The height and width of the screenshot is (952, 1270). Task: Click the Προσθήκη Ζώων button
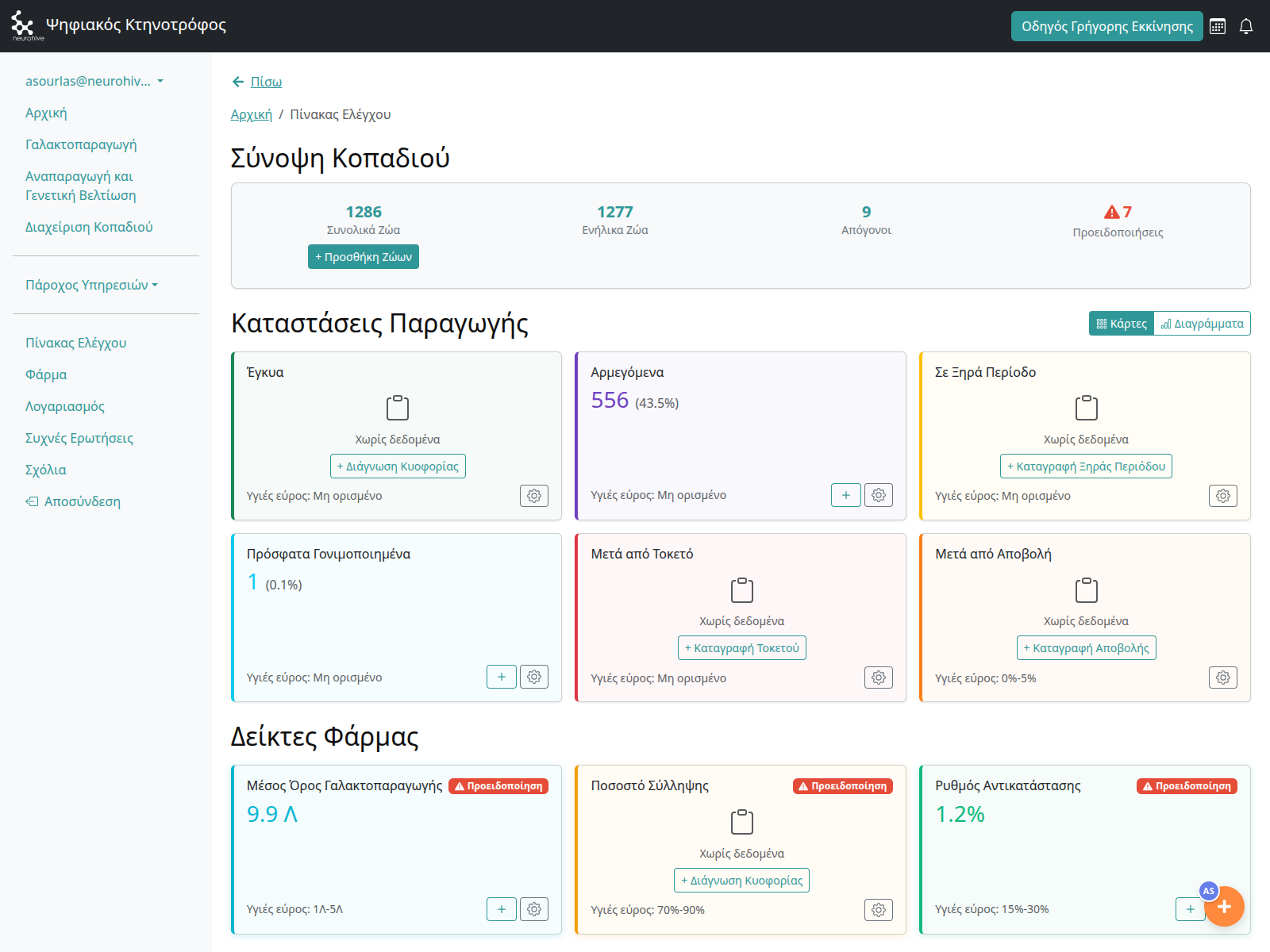[363, 257]
